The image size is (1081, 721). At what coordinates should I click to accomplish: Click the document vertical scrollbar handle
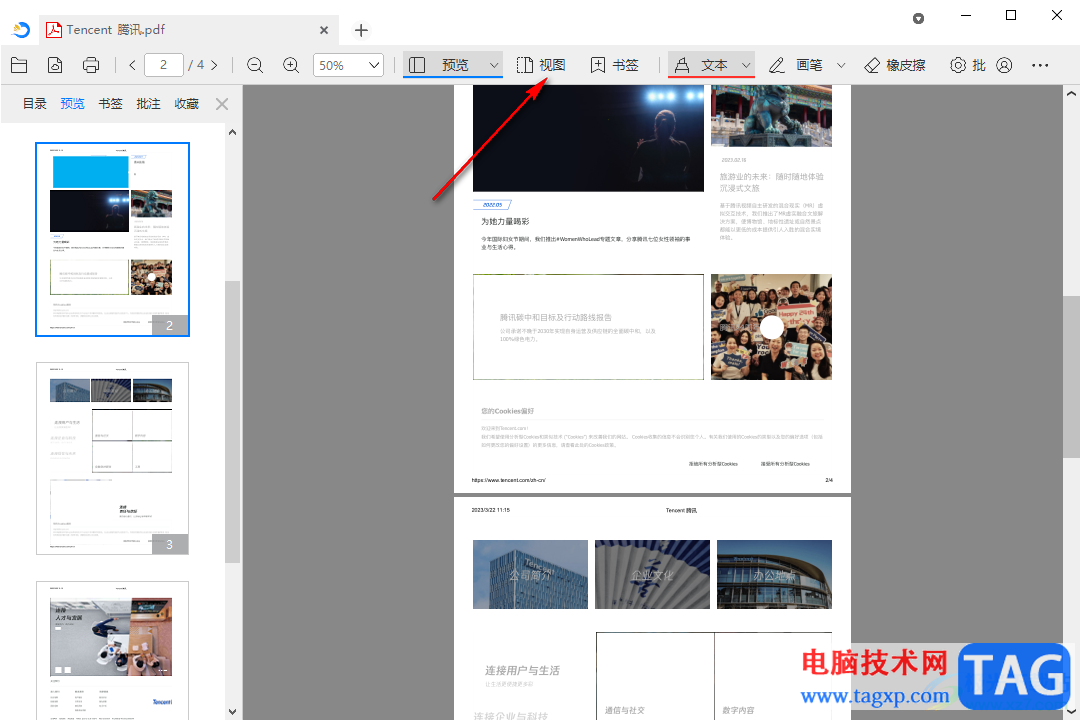[1071, 377]
